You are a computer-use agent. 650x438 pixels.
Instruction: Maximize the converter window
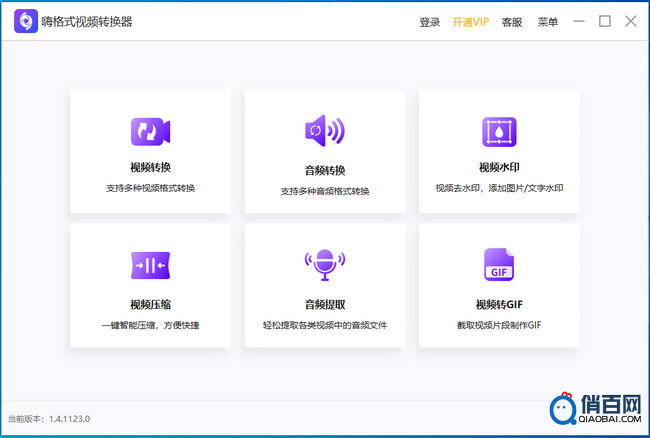(x=605, y=21)
